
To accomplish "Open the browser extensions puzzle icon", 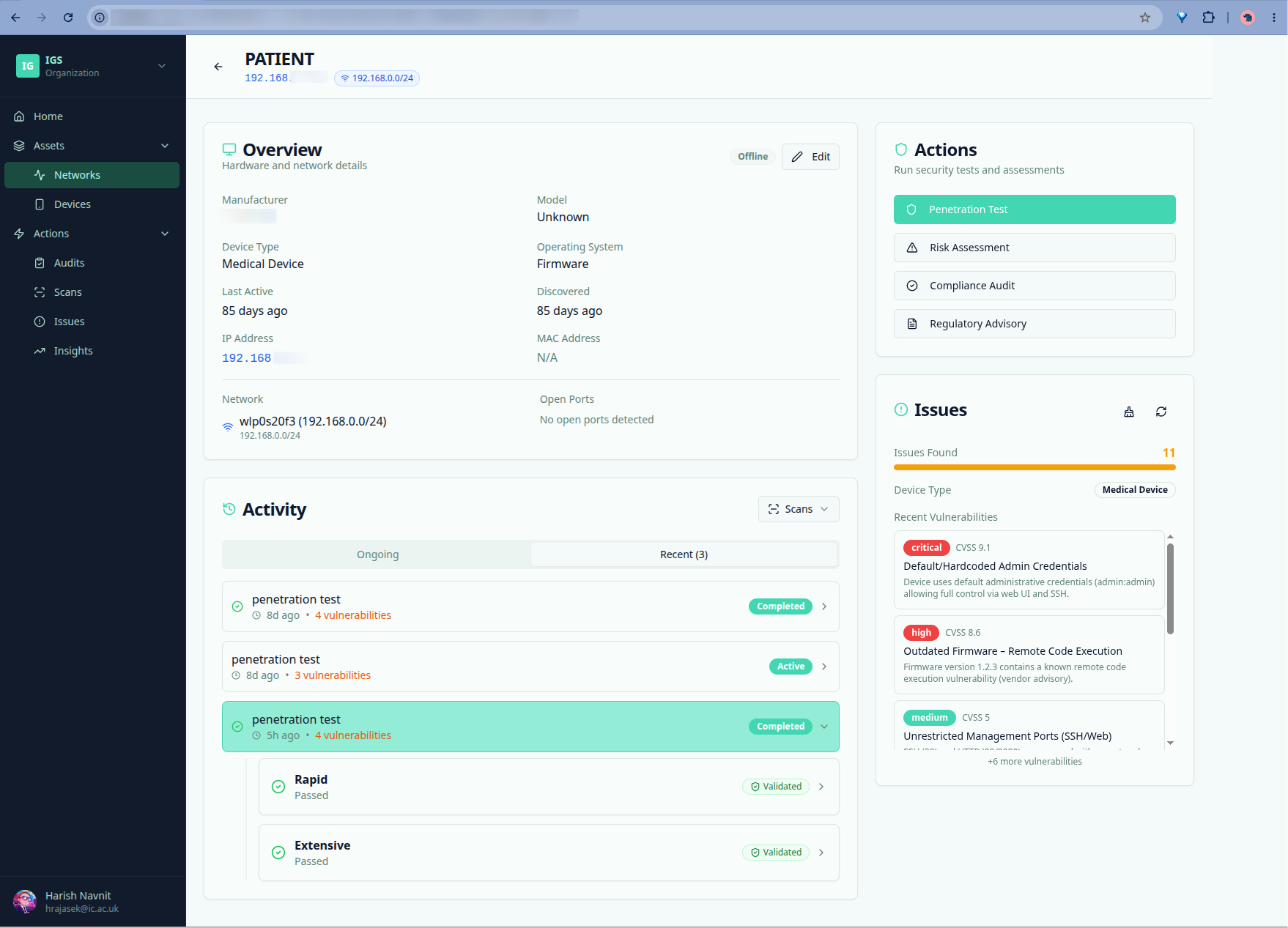I will [1208, 18].
